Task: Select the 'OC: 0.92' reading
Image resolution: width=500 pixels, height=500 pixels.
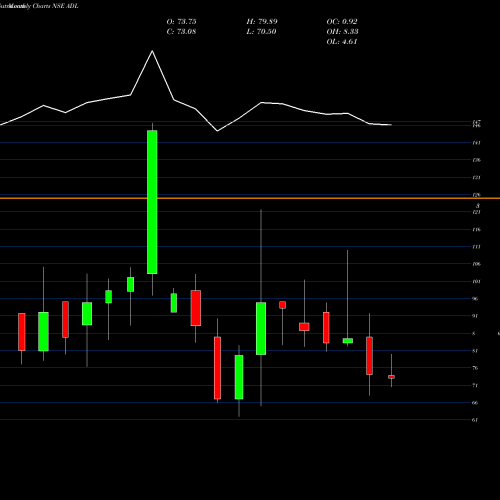Action: click(342, 22)
